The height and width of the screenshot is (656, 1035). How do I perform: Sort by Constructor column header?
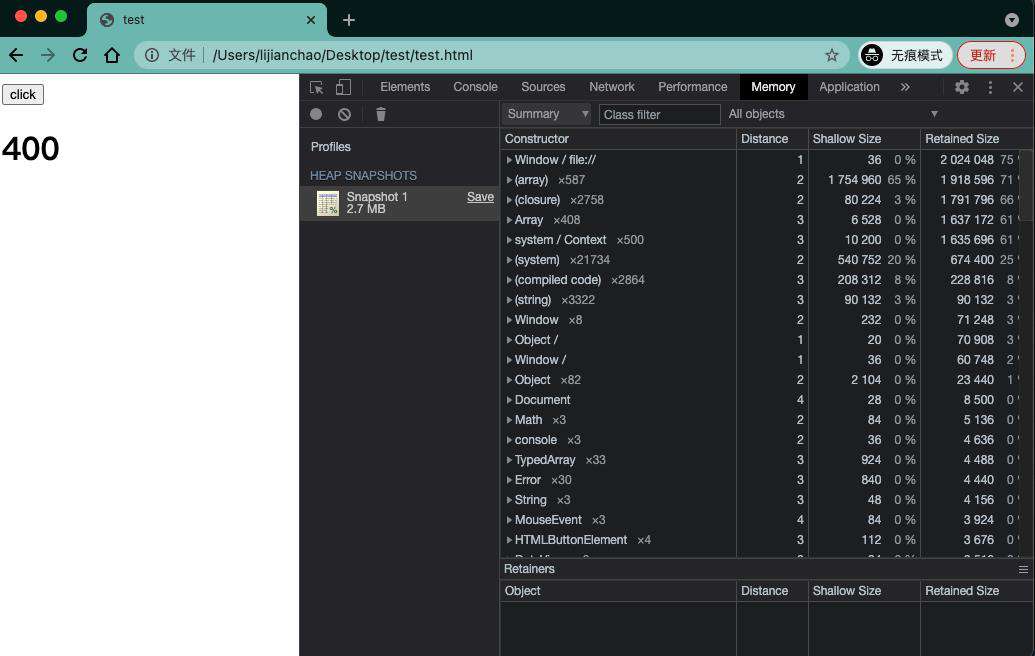tap(618, 139)
